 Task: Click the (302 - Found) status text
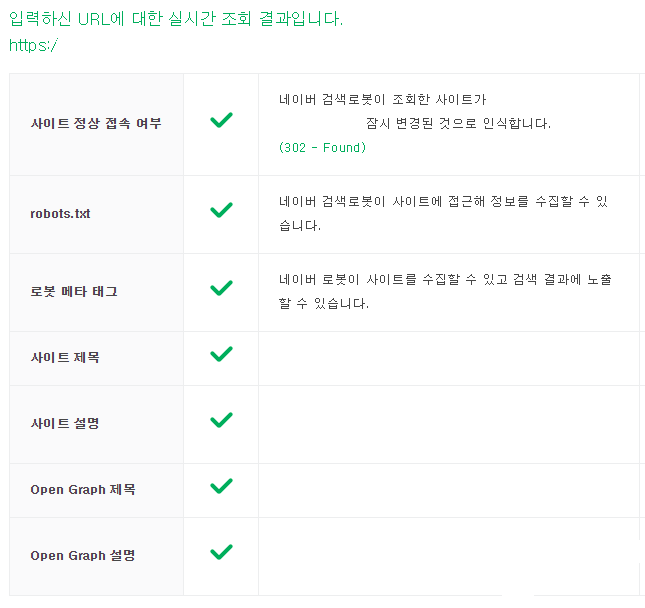tap(322, 148)
